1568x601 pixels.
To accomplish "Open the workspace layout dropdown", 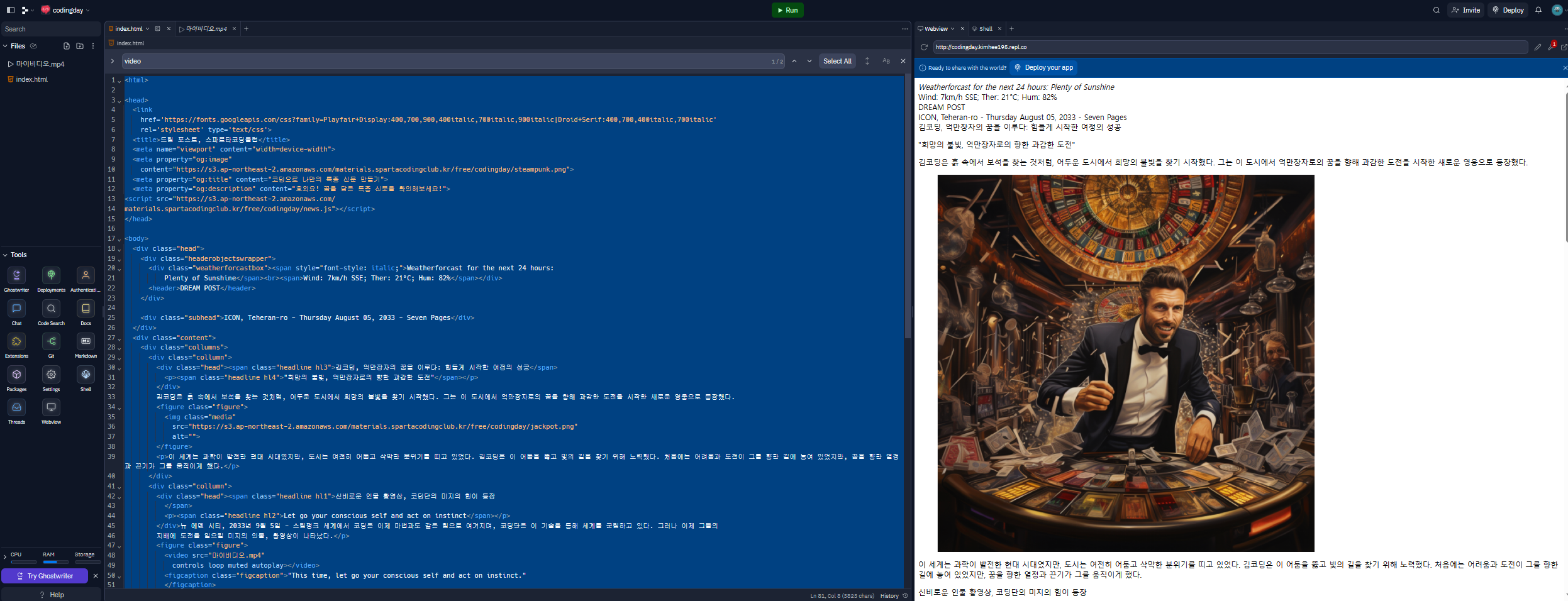I will click(x=28, y=10).
